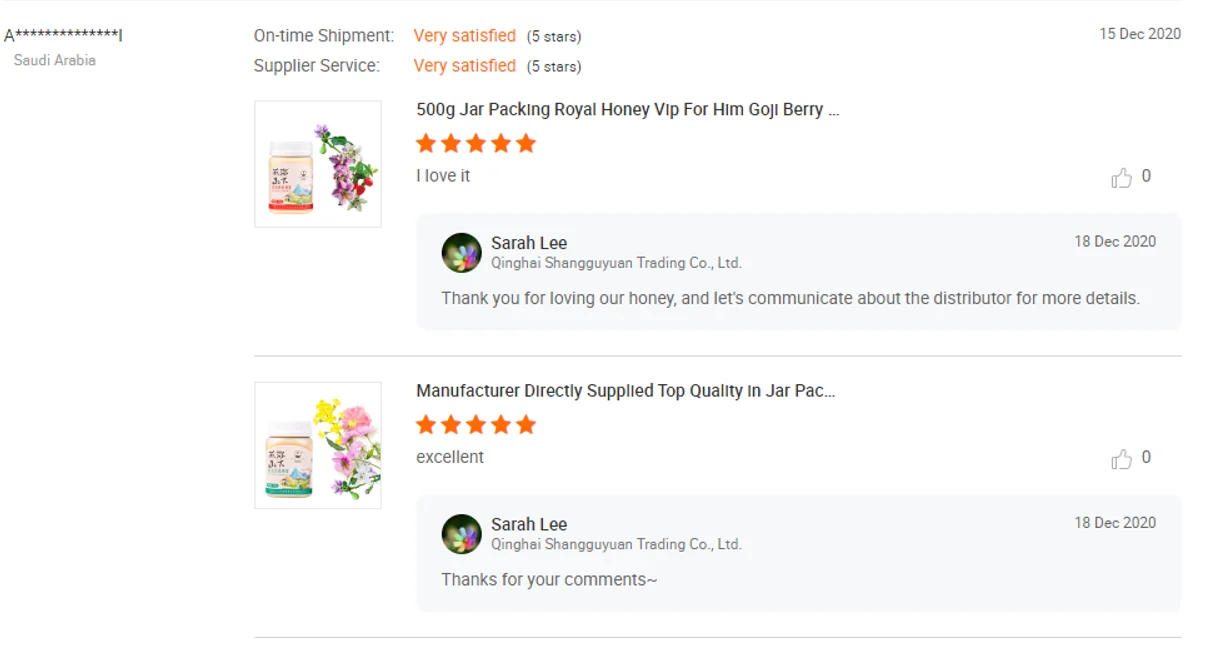Click the five-star rating above "excellent"
The image size is (1212, 647).
(476, 425)
